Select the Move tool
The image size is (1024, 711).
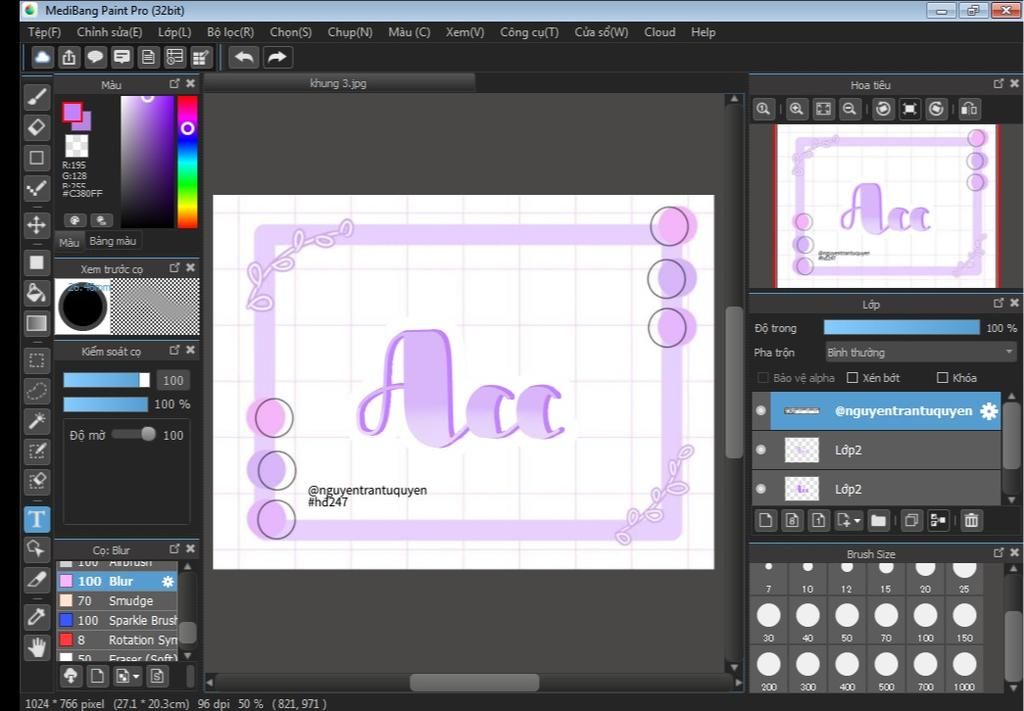coord(37,225)
